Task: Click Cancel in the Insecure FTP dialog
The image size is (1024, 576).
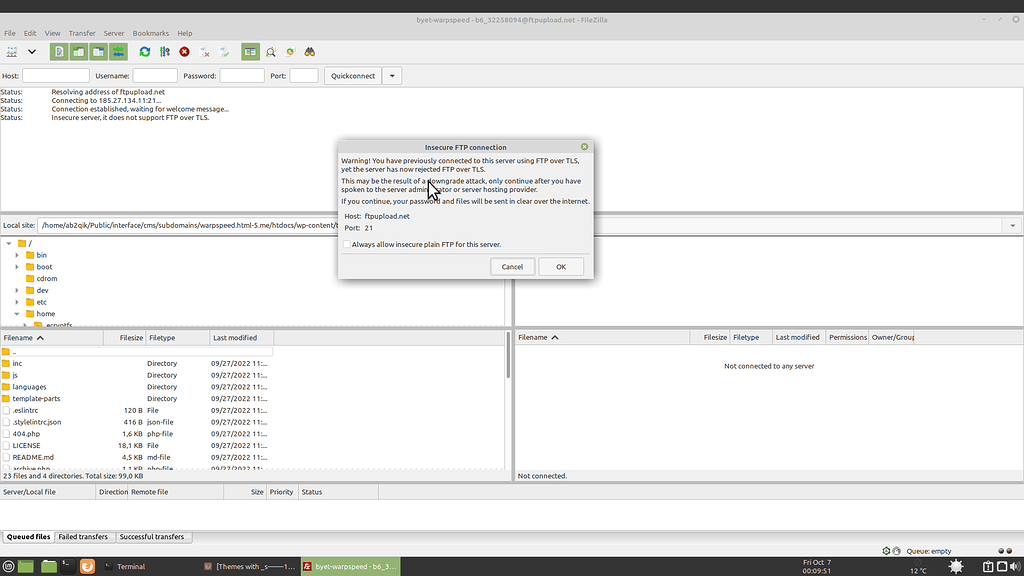Action: point(512,267)
